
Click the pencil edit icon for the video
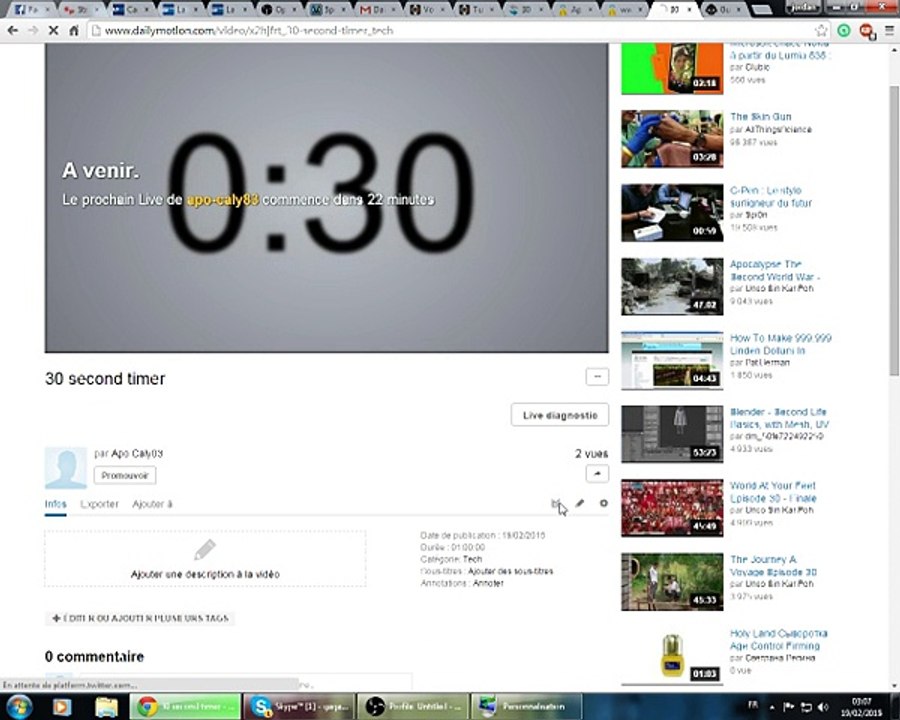[x=580, y=504]
